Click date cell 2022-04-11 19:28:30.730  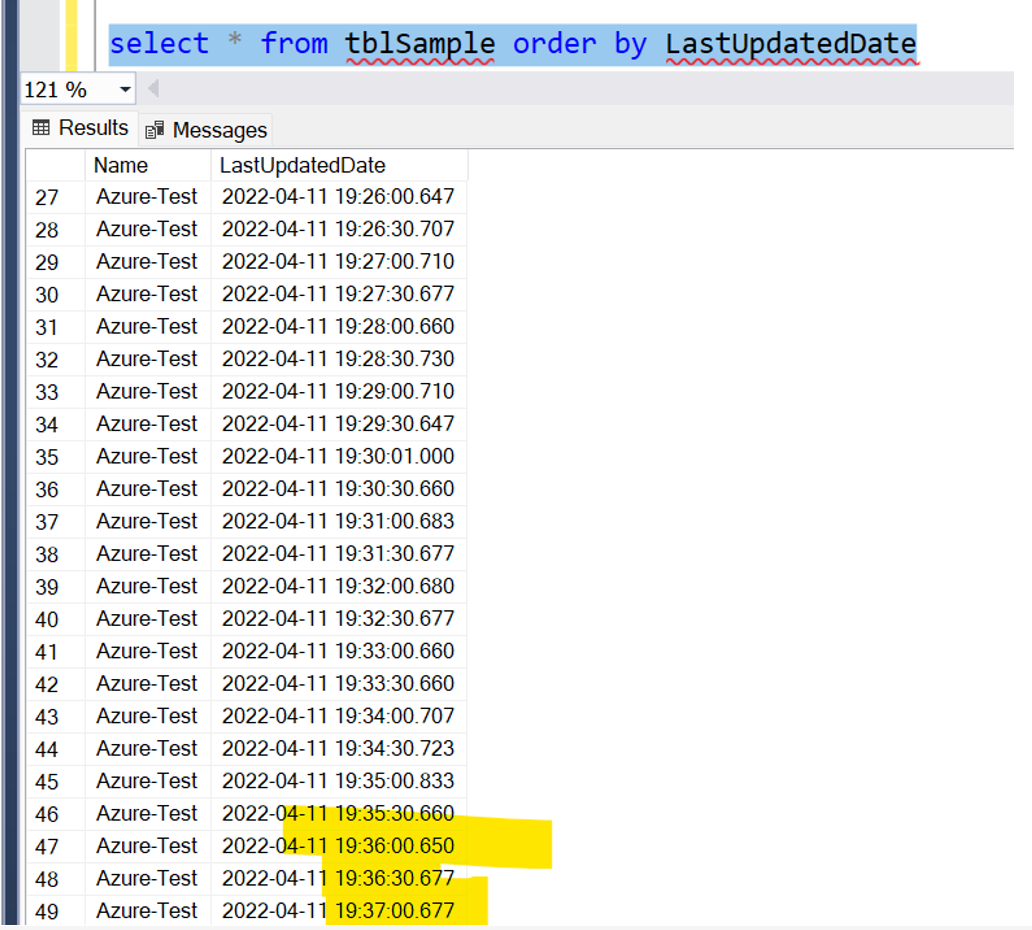click(339, 359)
